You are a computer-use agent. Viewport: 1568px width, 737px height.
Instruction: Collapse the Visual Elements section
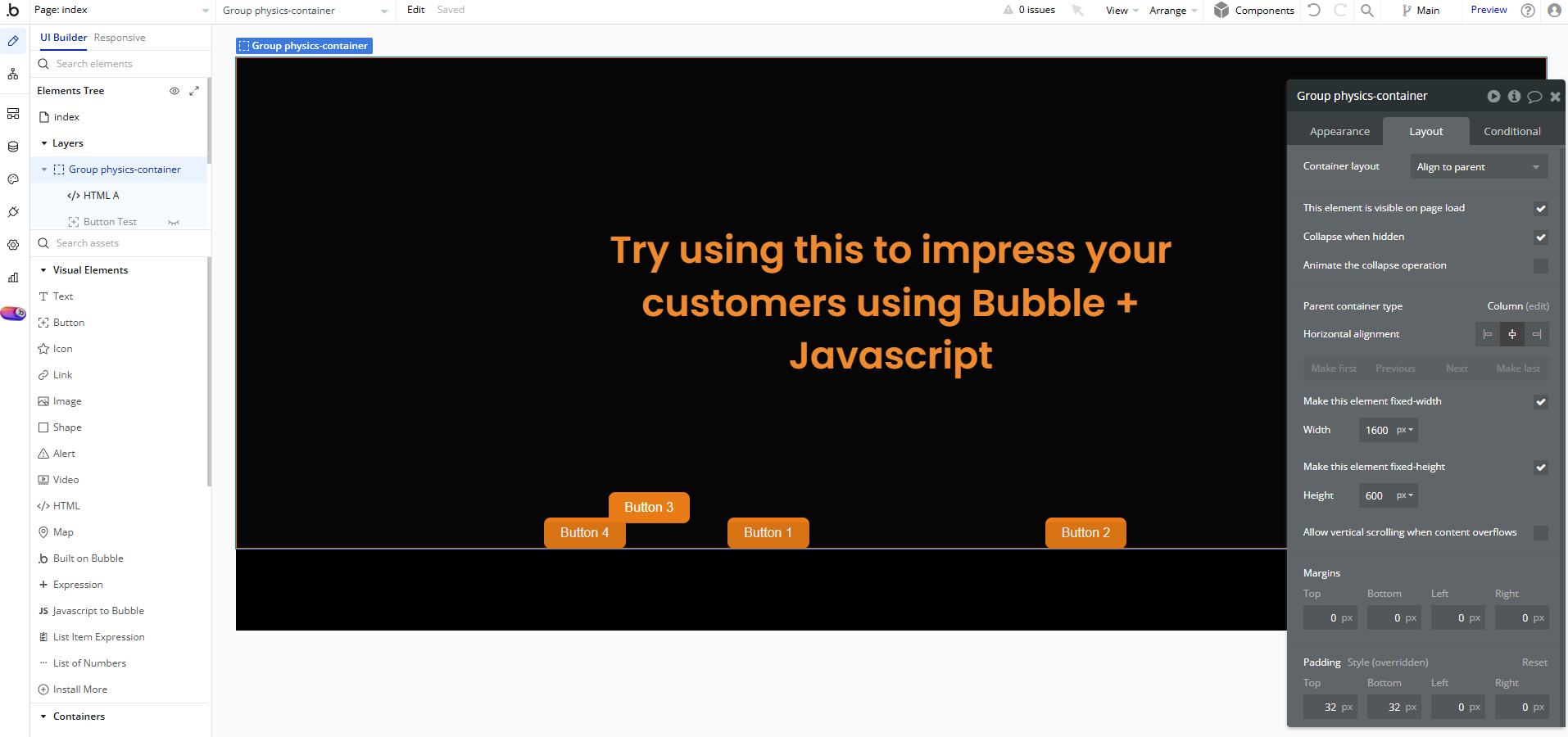point(43,270)
